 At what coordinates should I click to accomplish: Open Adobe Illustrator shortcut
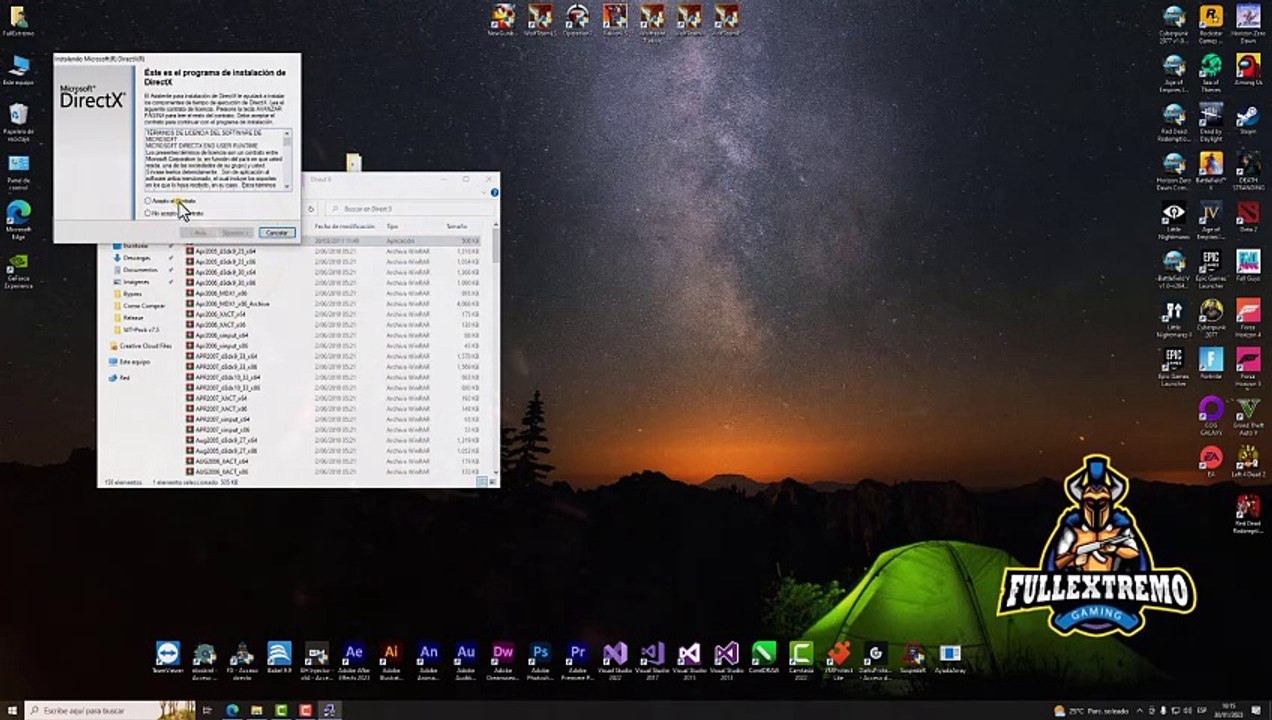coord(391,660)
